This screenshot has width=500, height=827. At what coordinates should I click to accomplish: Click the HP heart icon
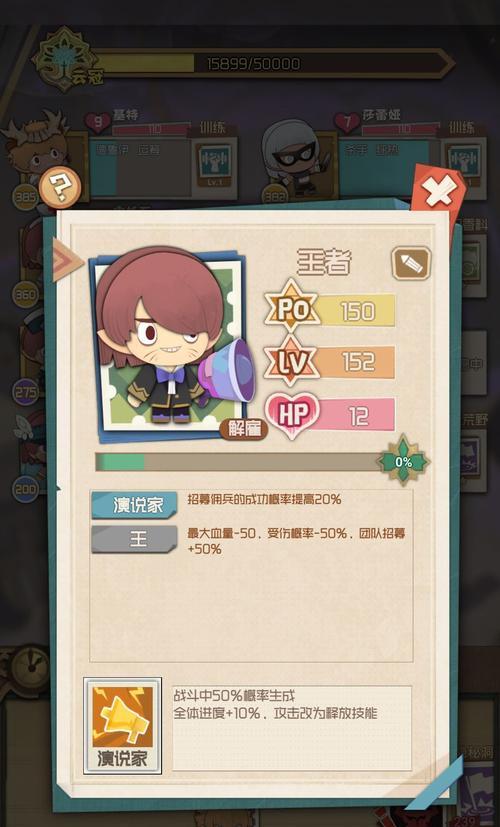coord(292,415)
